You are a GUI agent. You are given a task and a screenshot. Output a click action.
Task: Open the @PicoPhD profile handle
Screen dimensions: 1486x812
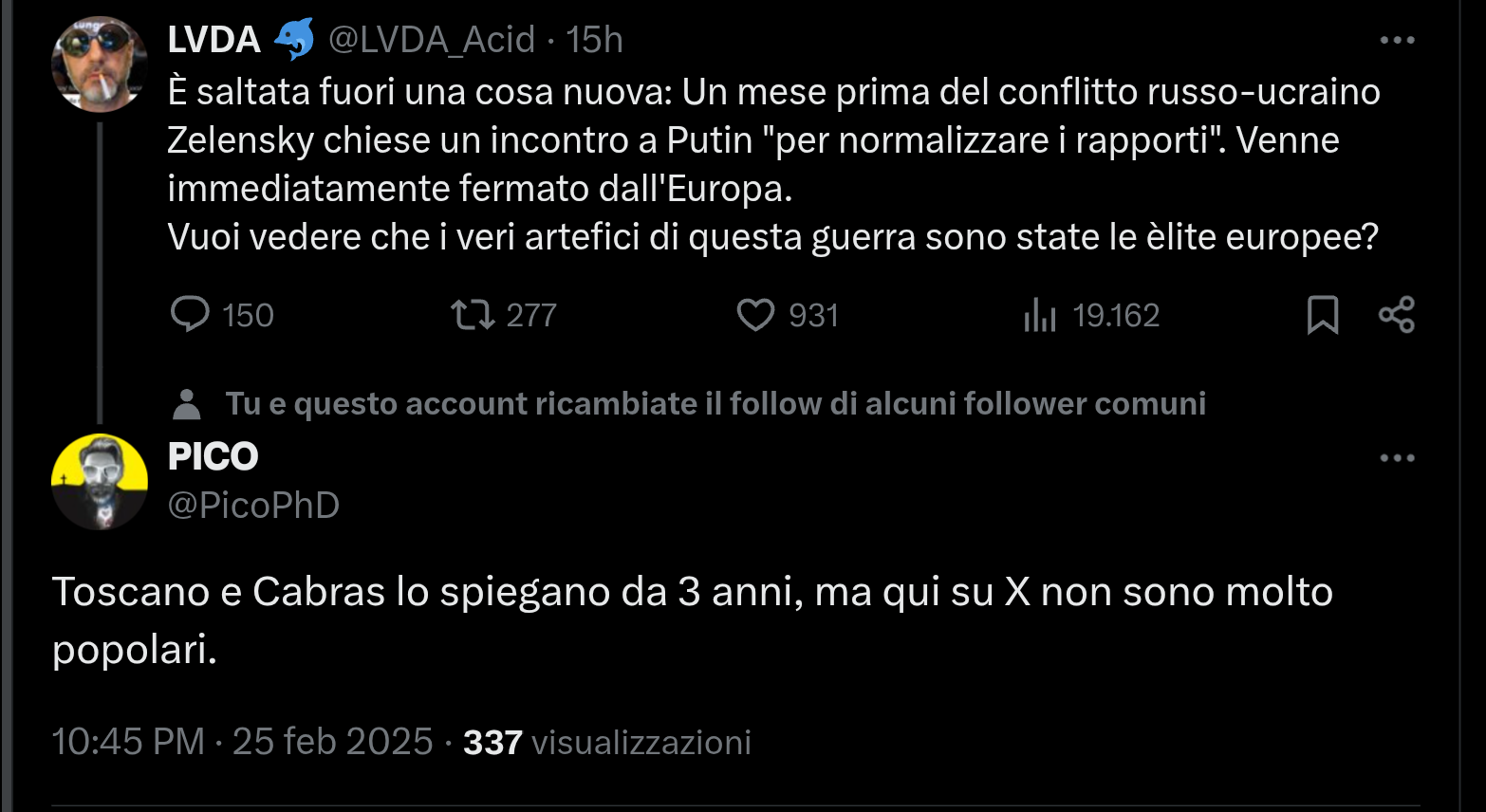coord(254,505)
